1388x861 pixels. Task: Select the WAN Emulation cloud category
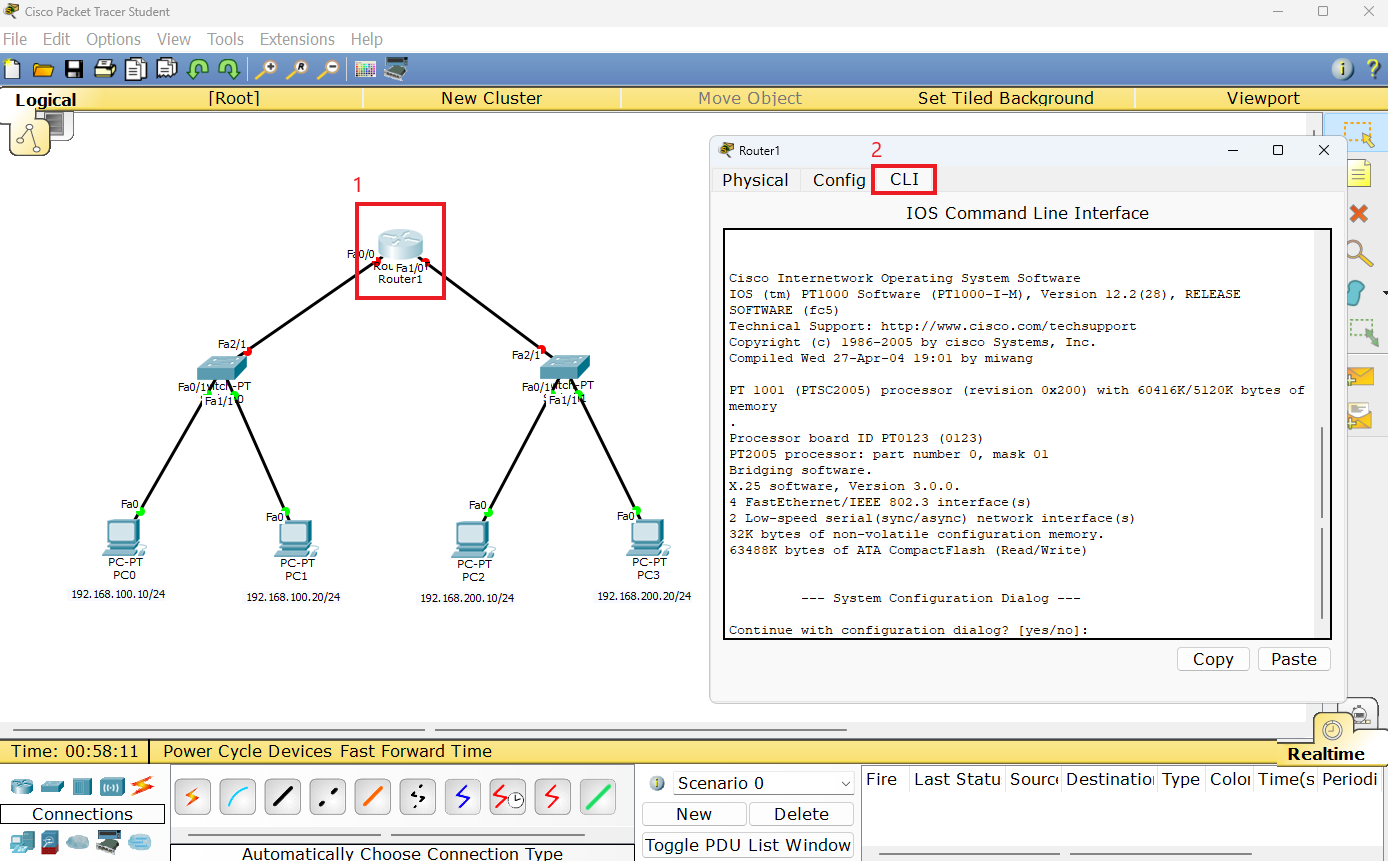(x=78, y=842)
